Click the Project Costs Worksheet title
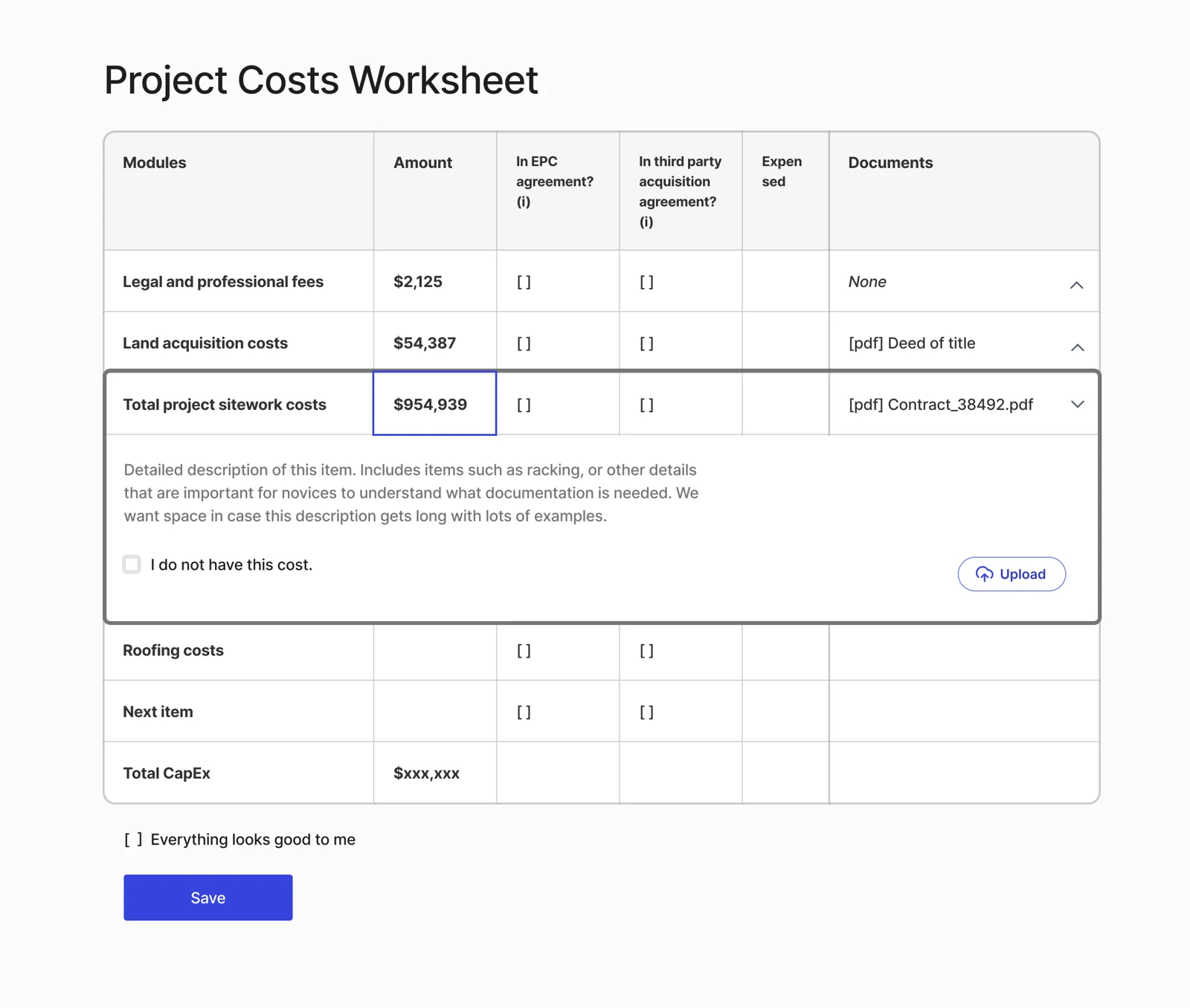This screenshot has width=1190, height=1008. click(x=321, y=80)
